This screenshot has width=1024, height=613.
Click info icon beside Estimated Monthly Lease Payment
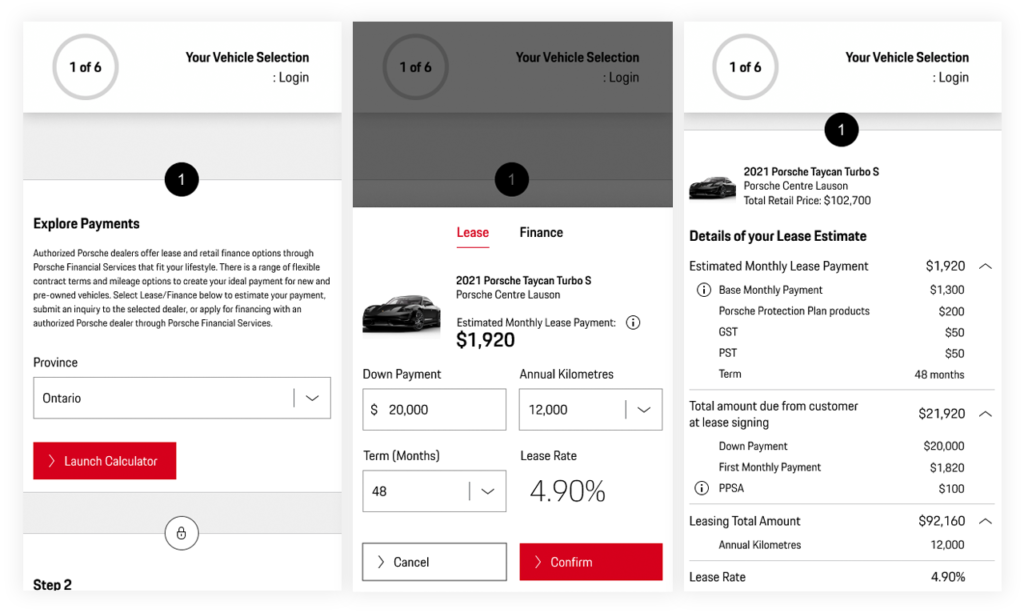click(x=632, y=323)
